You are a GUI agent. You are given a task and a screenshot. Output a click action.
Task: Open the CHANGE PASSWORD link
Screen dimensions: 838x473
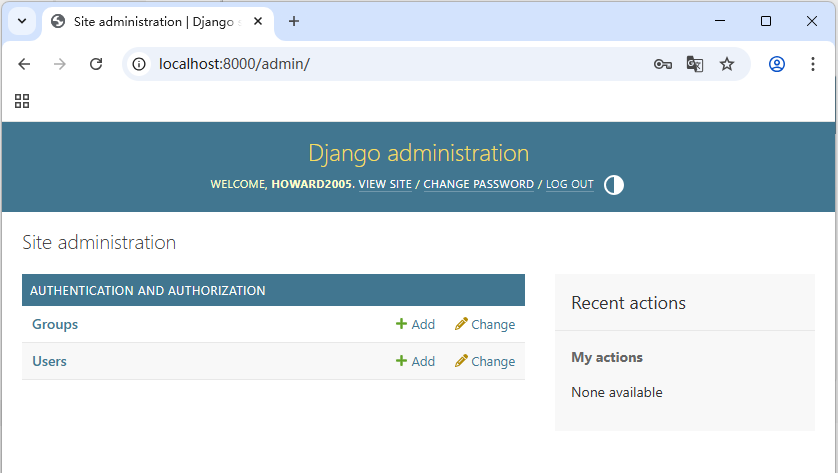pos(478,184)
